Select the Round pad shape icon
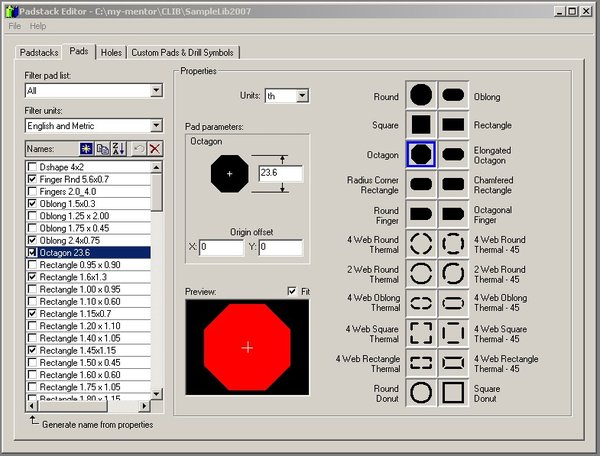Screen dimensions: 600x456 click(421, 95)
